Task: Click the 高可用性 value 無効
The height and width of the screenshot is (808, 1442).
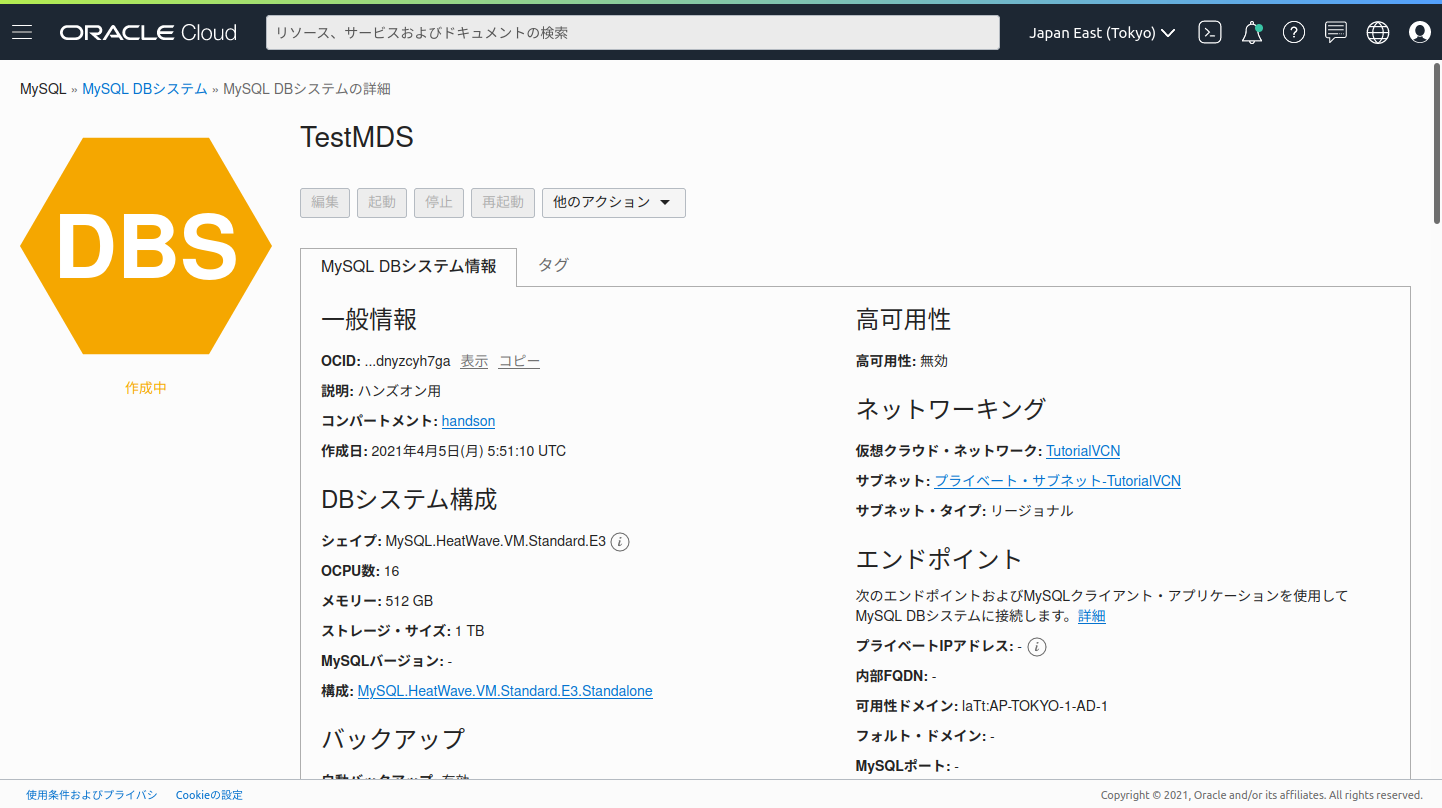Action: point(934,361)
